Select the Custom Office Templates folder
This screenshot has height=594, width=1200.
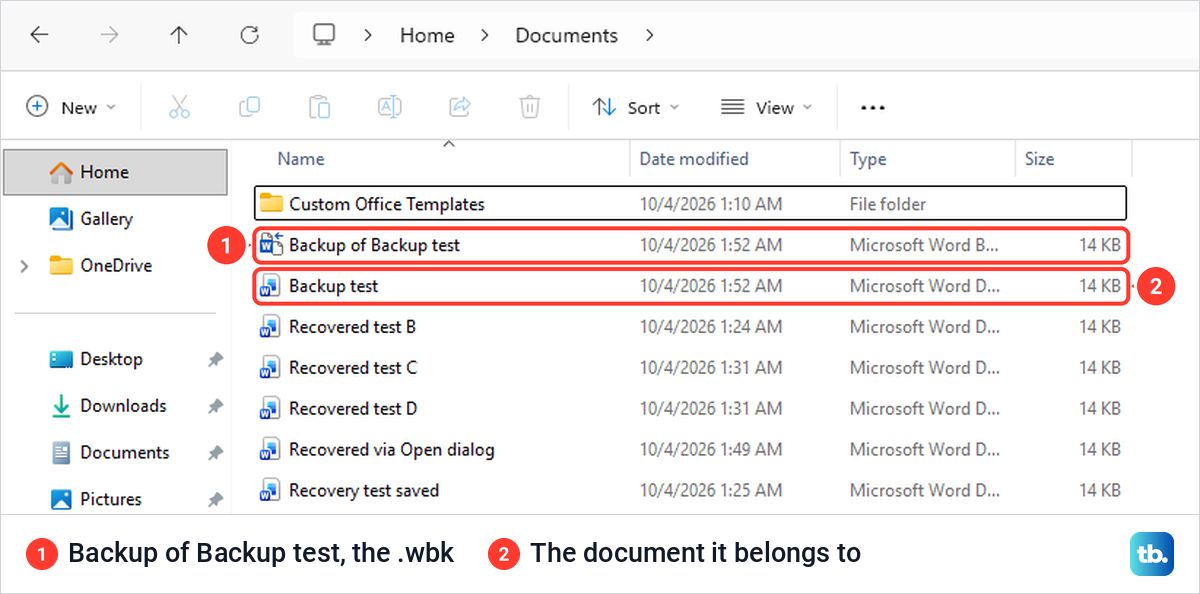click(x=690, y=203)
